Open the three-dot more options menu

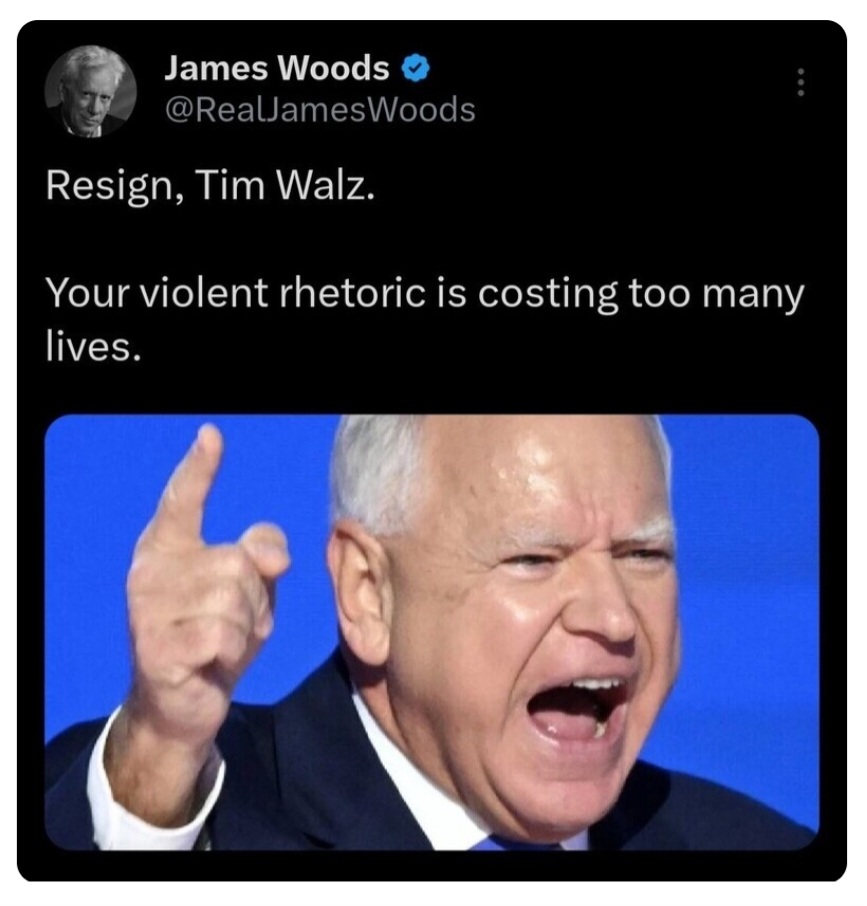801,82
